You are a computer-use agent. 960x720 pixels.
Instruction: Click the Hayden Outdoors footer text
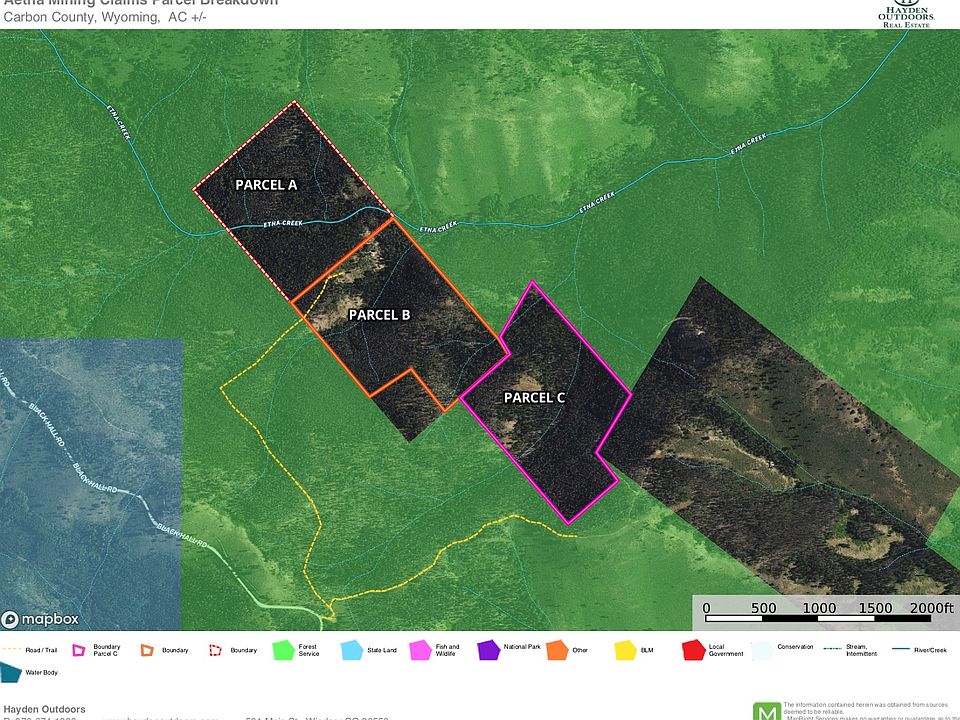pyautogui.click(x=45, y=709)
